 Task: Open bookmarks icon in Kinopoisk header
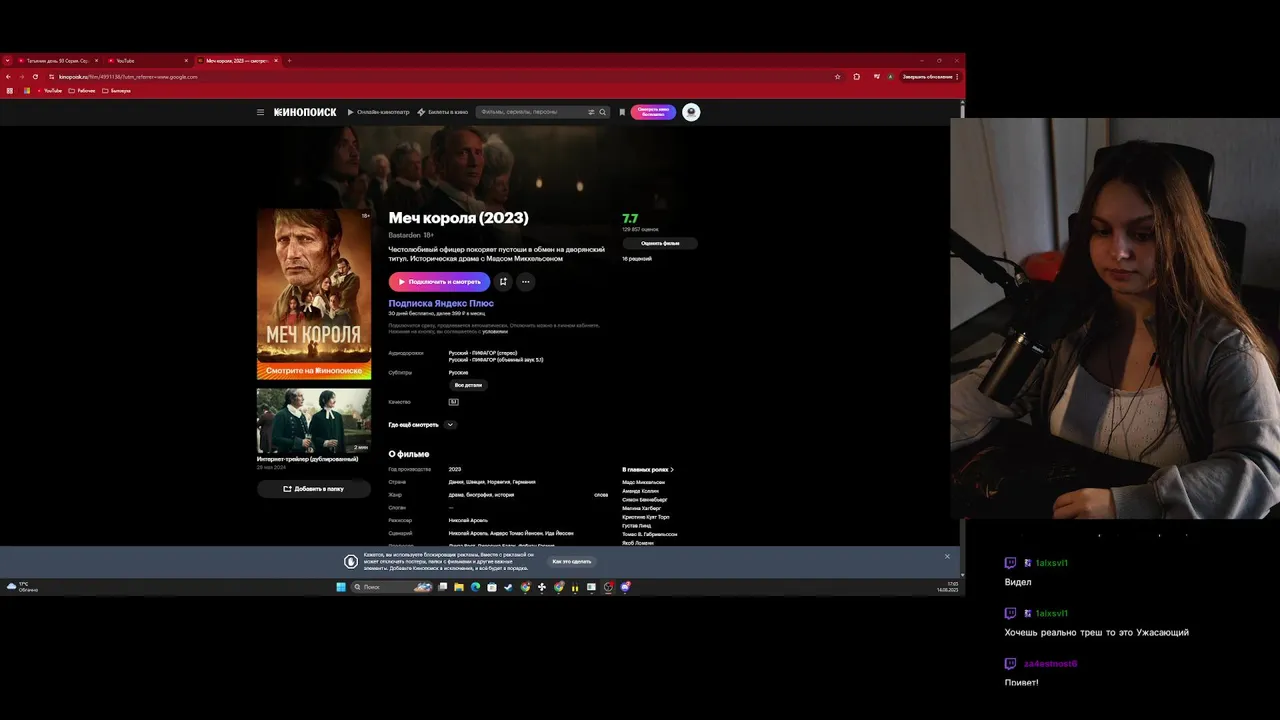point(622,112)
